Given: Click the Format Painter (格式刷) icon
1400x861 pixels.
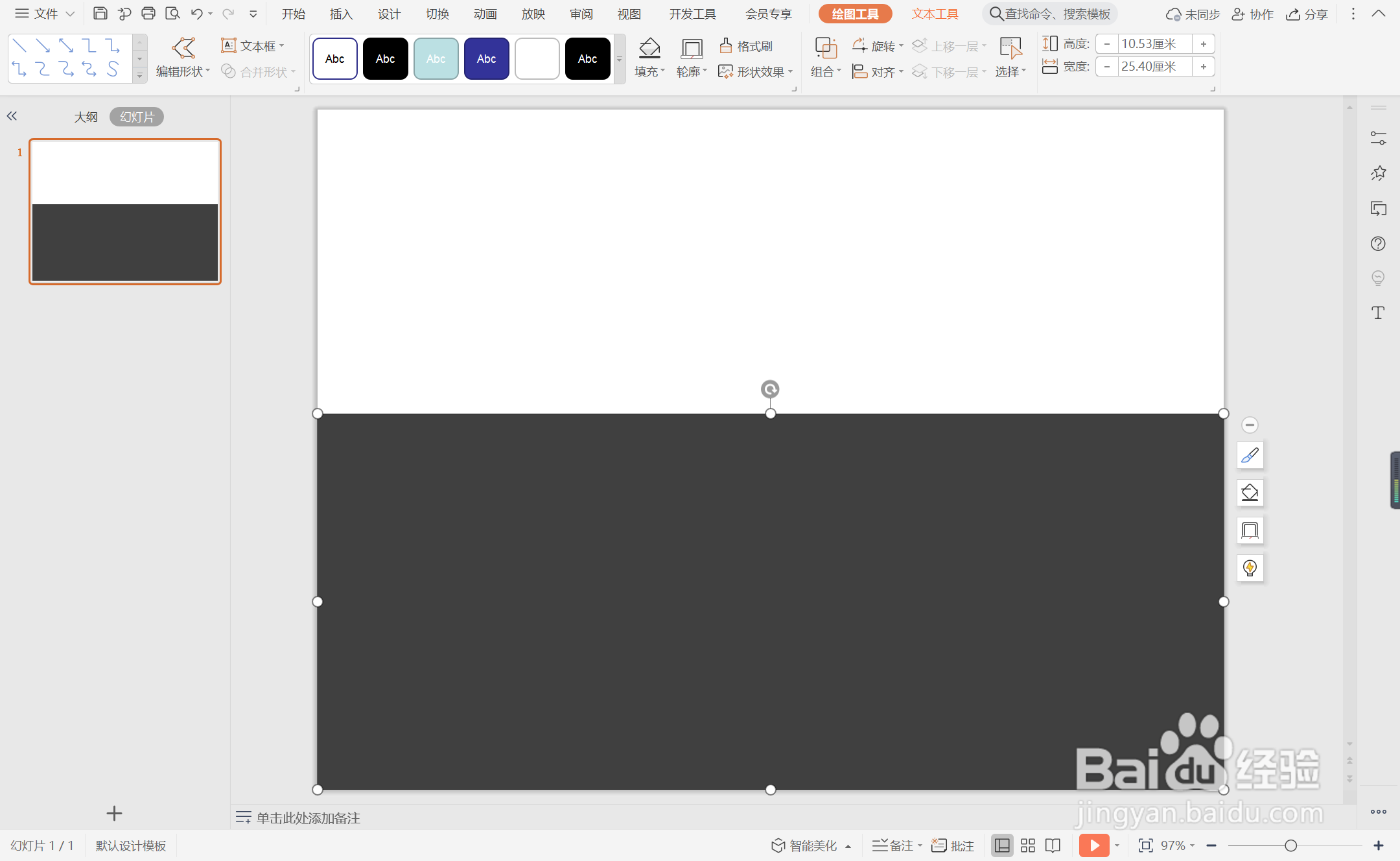Looking at the screenshot, I should 745,46.
